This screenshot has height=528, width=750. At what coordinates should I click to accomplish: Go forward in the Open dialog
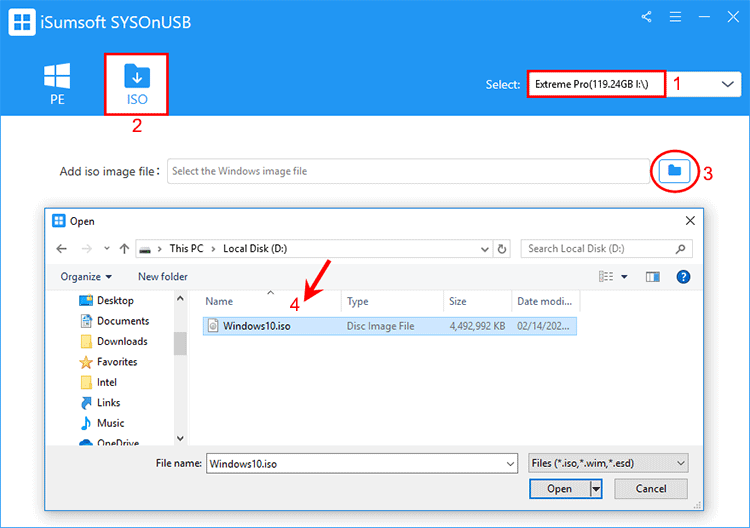[87, 249]
